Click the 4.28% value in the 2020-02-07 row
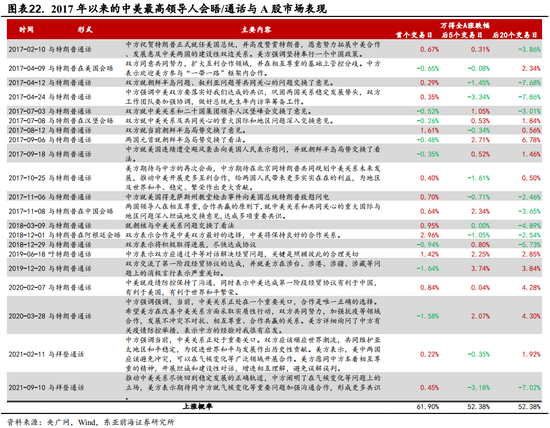The image size is (550, 428). (531, 287)
